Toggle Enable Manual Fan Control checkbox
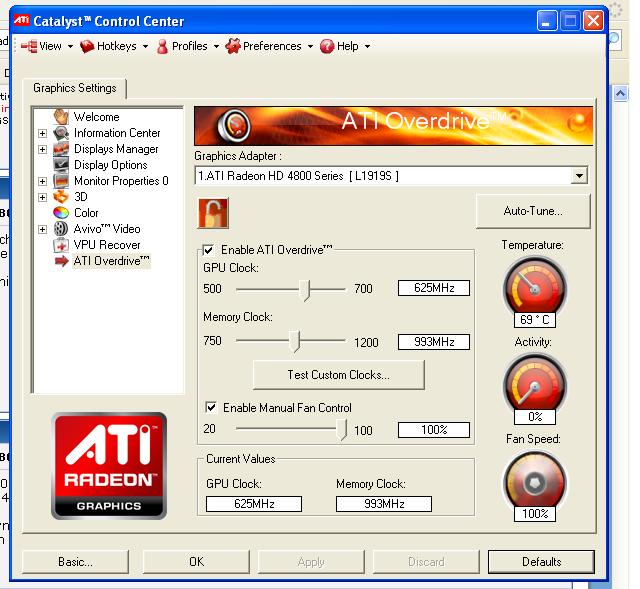640x589 pixels. (211, 407)
